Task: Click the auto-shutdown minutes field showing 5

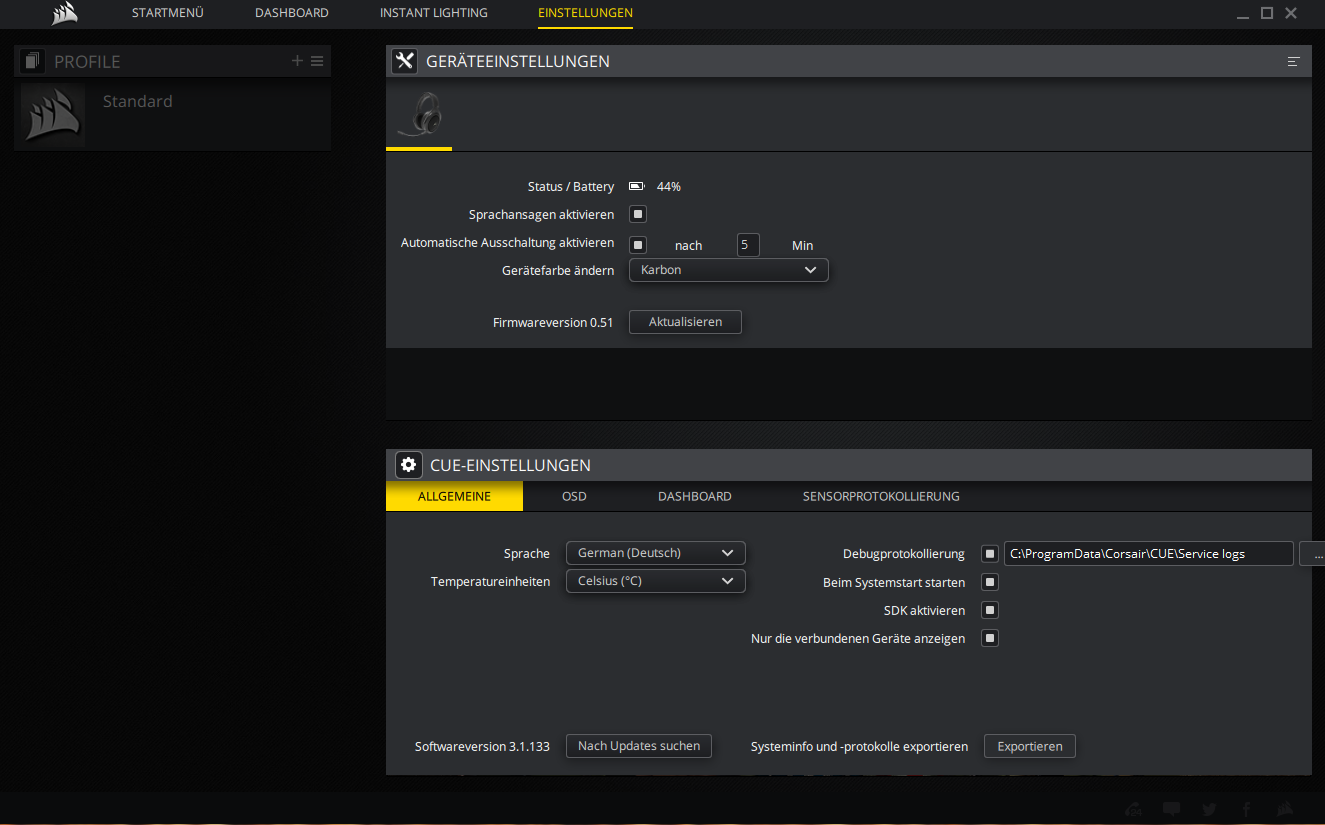Action: 748,245
